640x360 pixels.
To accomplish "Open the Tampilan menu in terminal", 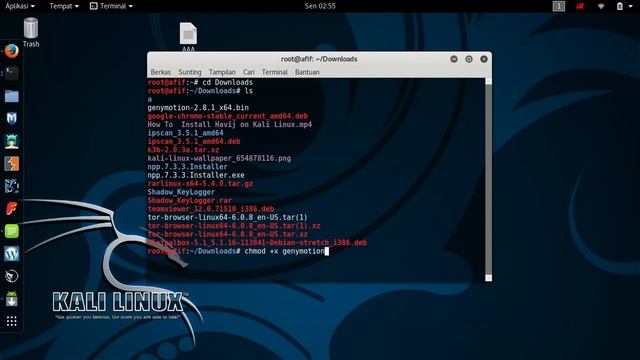I will tap(222, 72).
